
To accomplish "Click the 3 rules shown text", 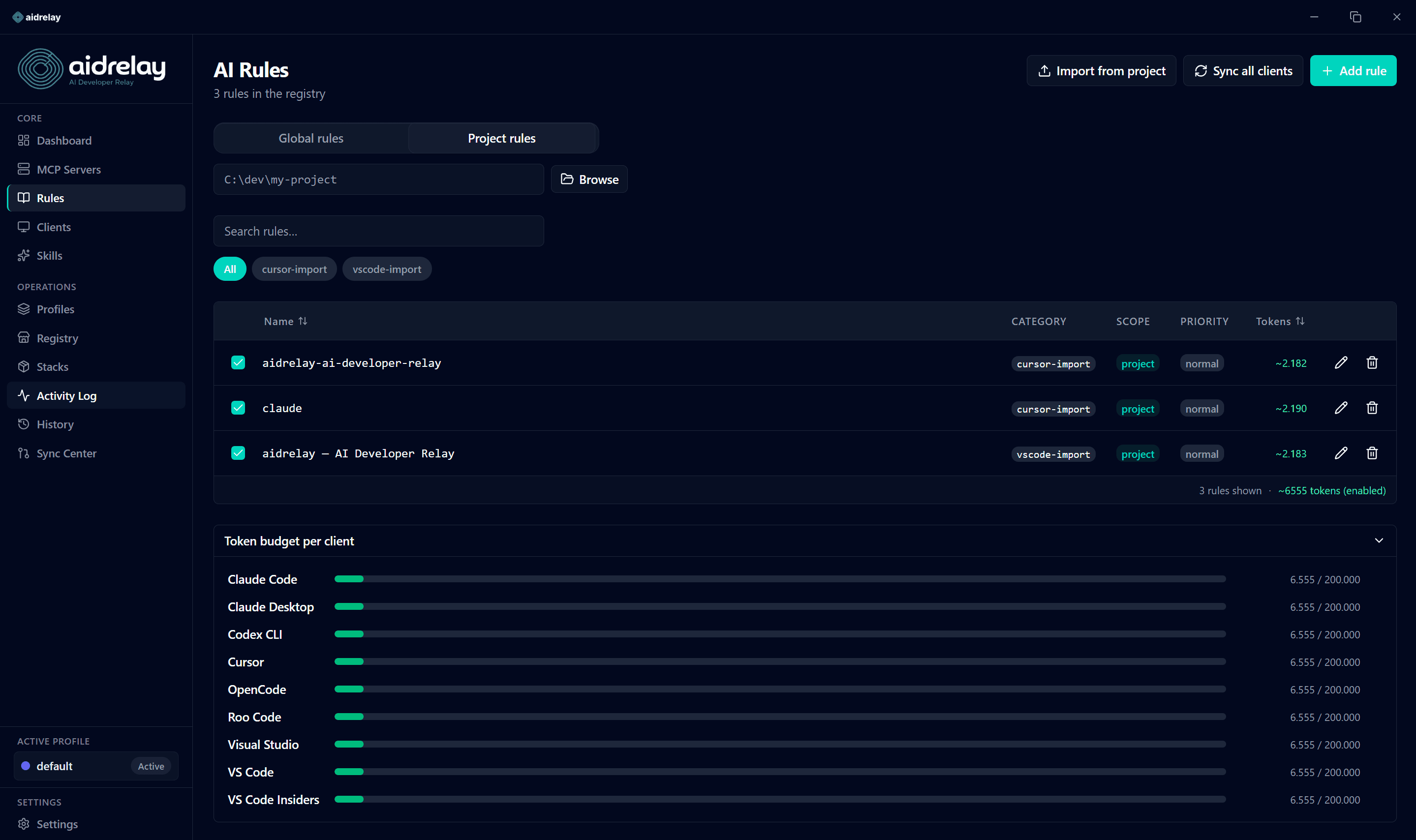I will tap(1230, 491).
